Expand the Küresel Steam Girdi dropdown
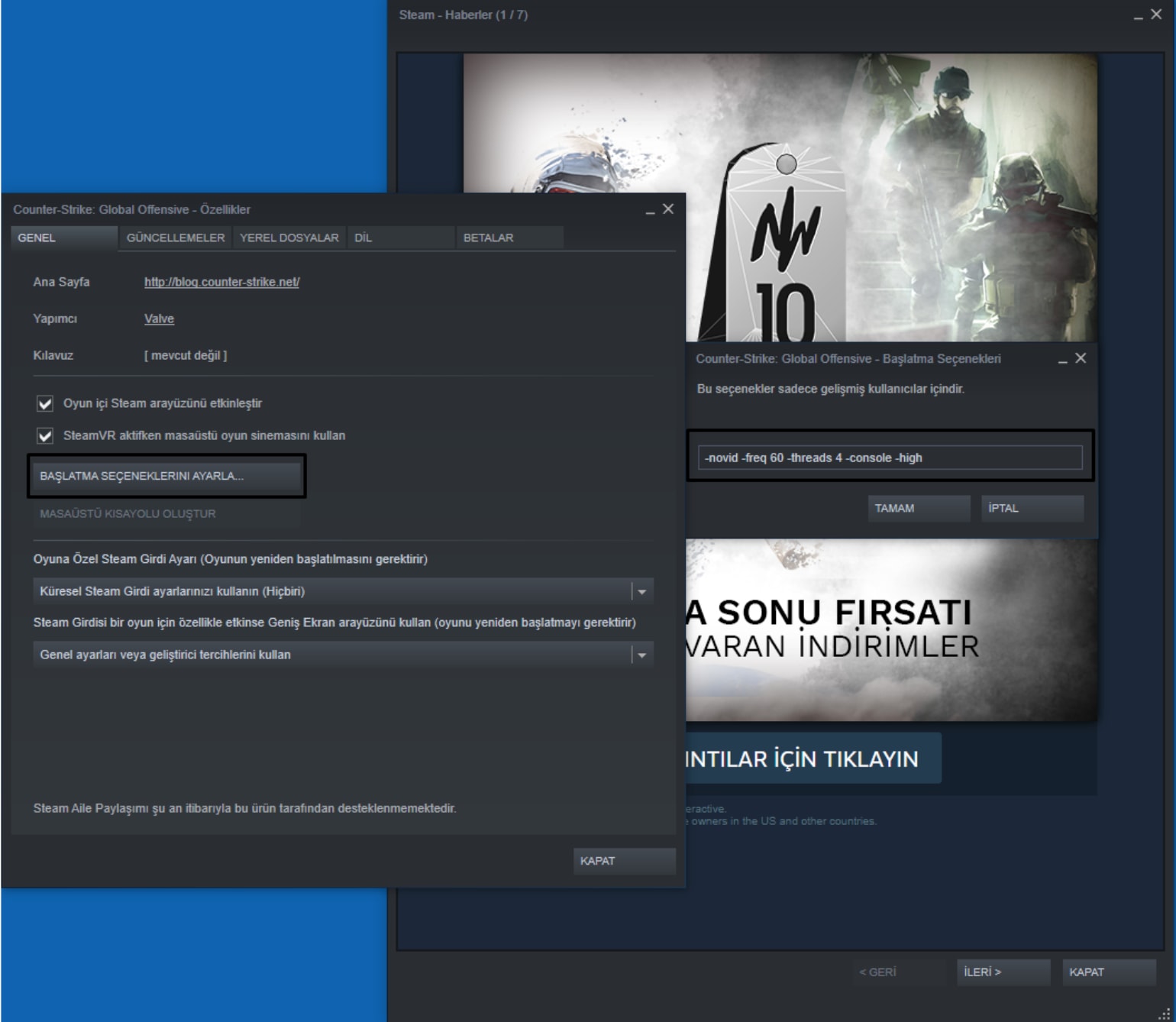This screenshot has width=1176, height=1022. (641, 591)
